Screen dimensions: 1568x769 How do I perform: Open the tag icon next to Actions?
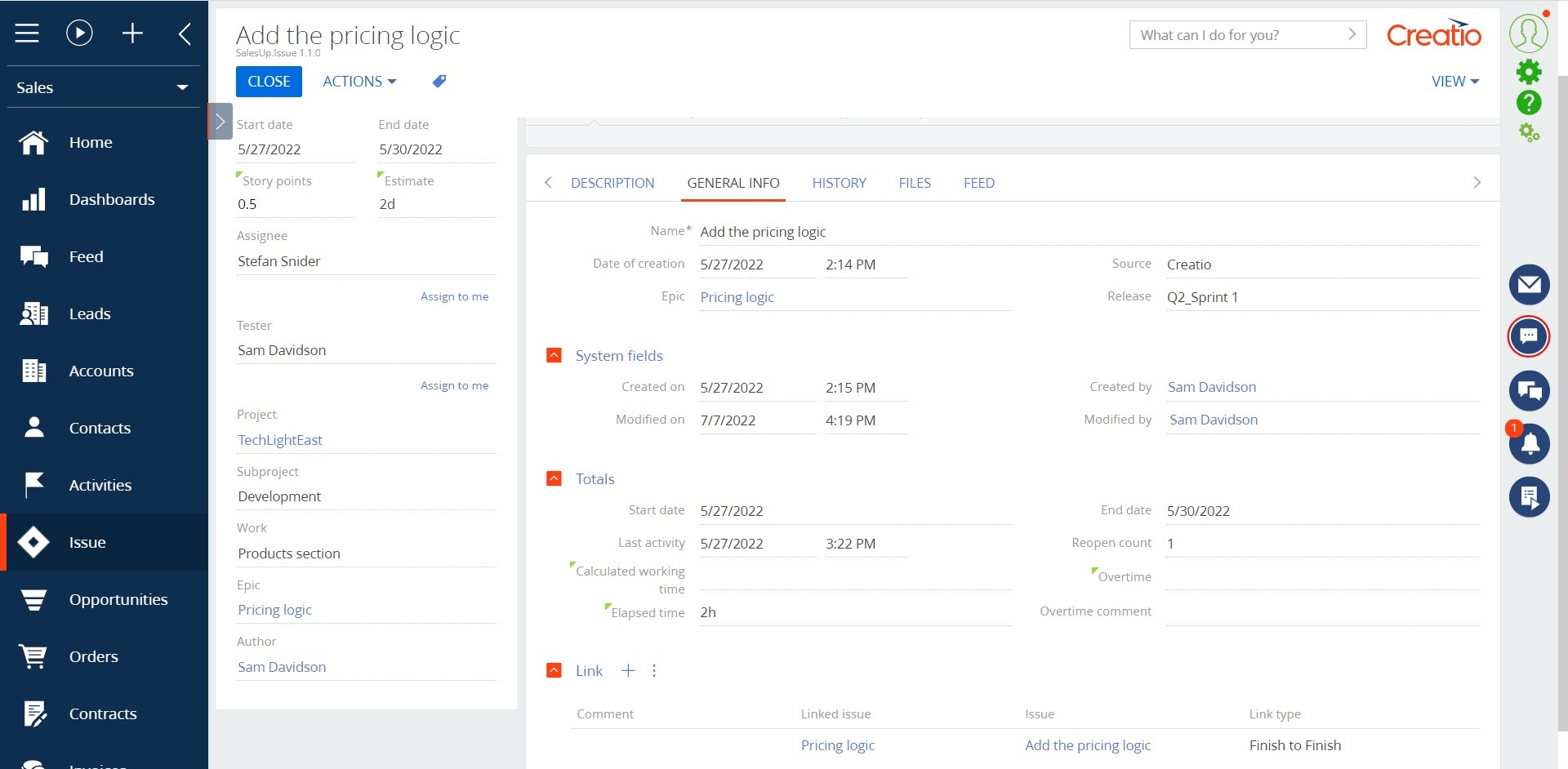(439, 81)
